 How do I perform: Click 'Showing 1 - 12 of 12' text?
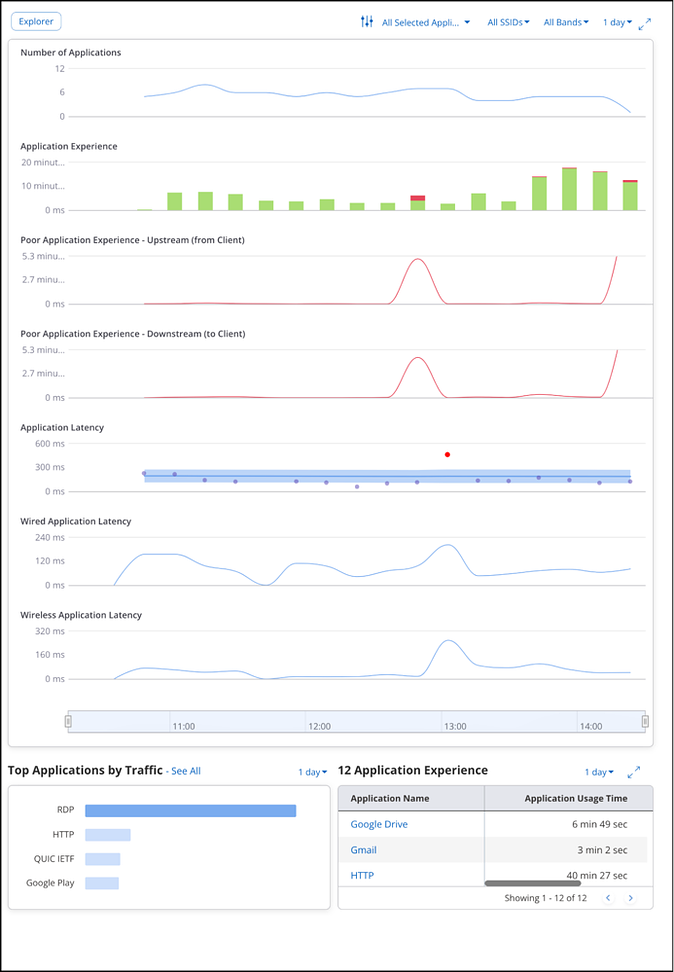pos(546,898)
